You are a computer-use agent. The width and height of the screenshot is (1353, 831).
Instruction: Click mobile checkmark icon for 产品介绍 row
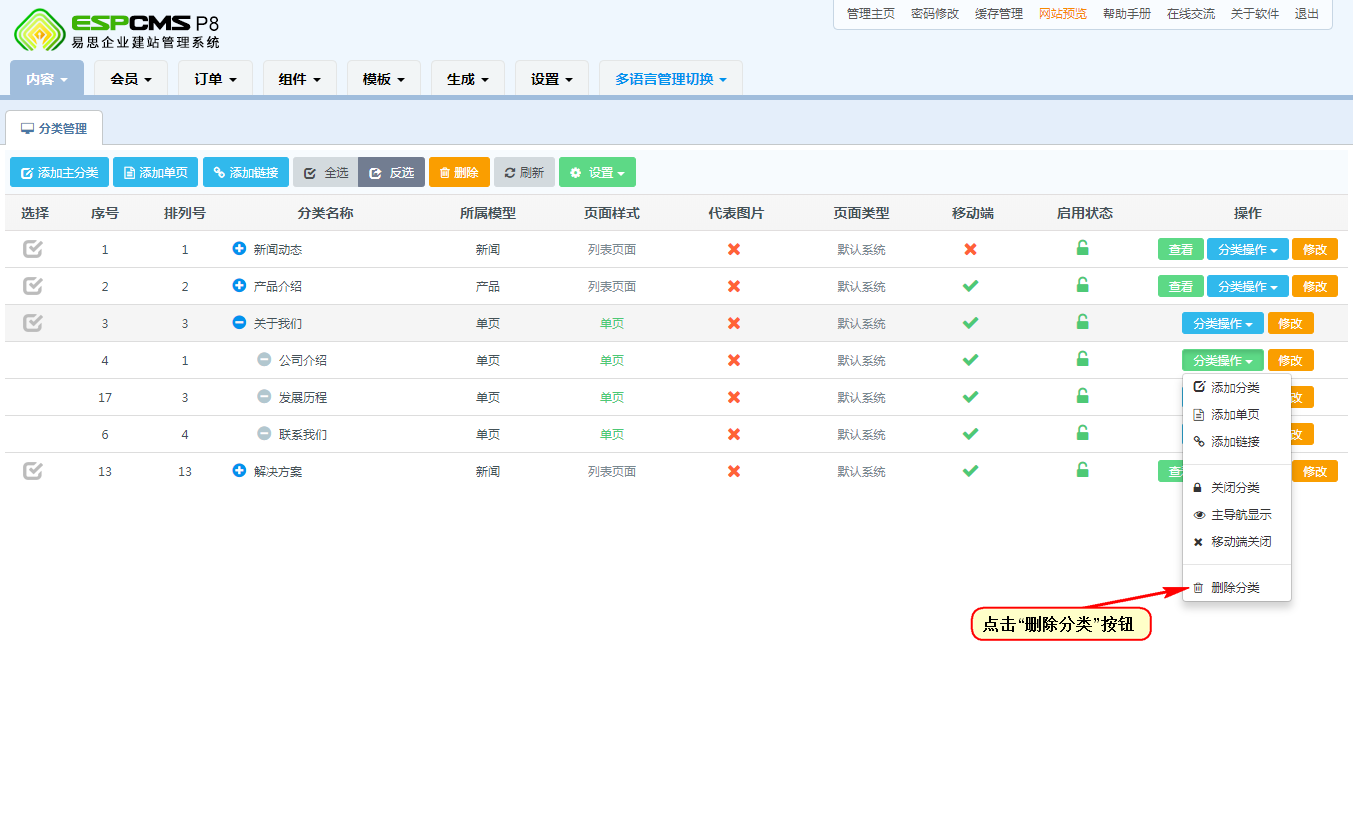(x=970, y=286)
